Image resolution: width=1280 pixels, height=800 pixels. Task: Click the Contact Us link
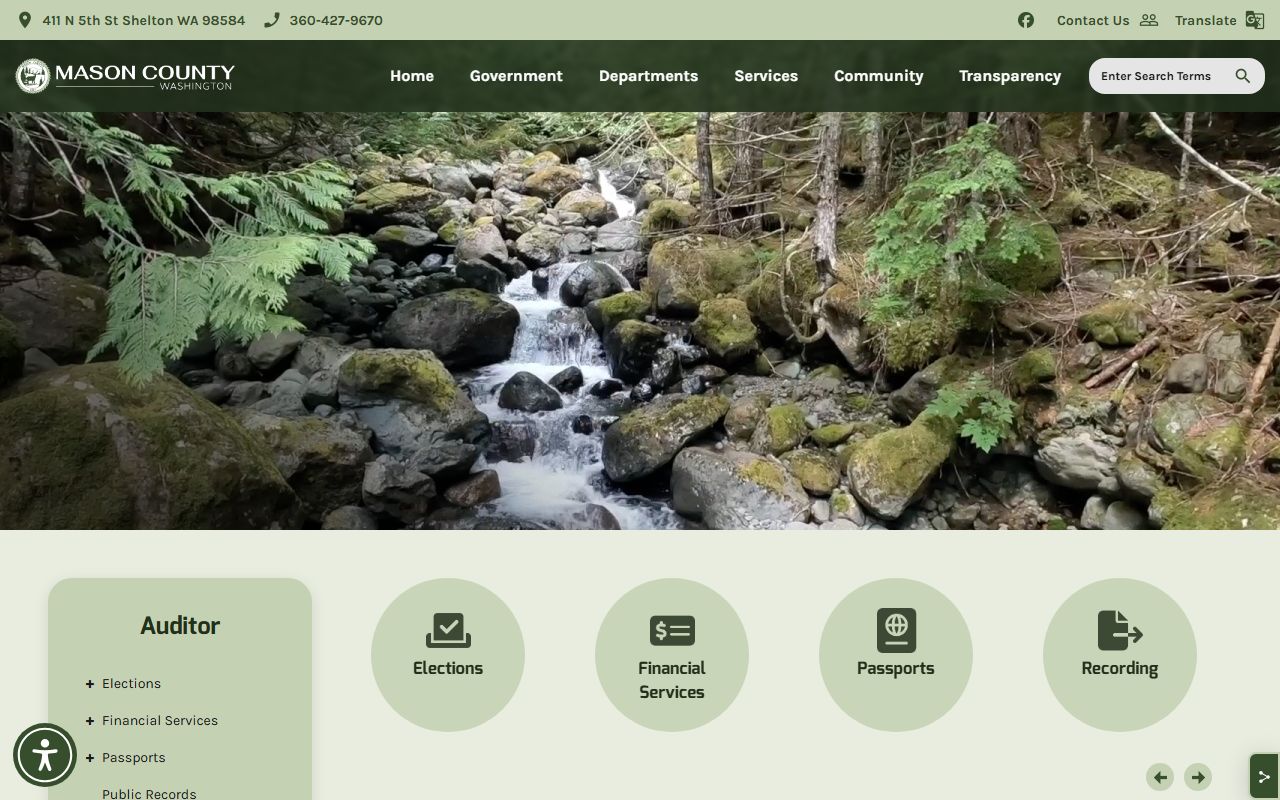[1093, 20]
